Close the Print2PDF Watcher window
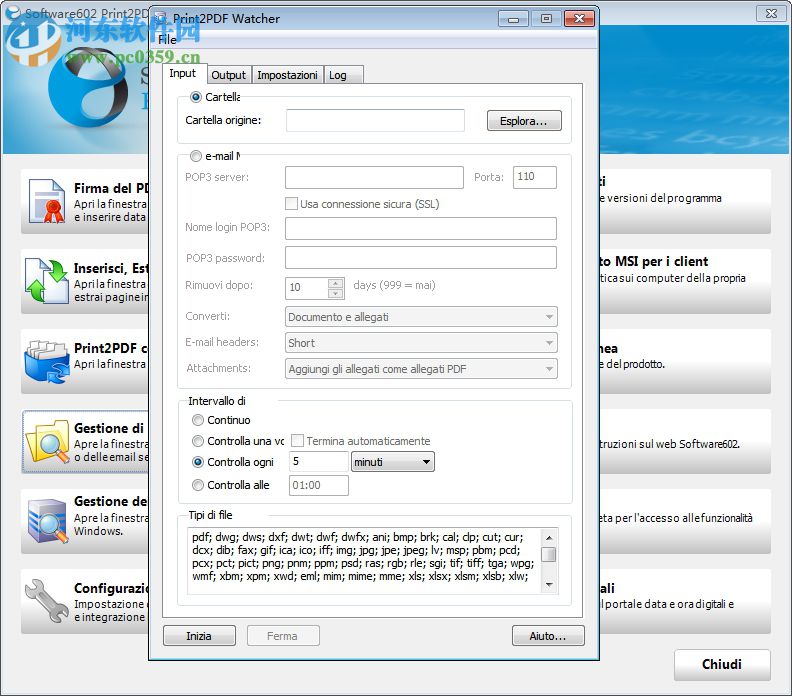This screenshot has height=696, width=792. click(x=579, y=19)
